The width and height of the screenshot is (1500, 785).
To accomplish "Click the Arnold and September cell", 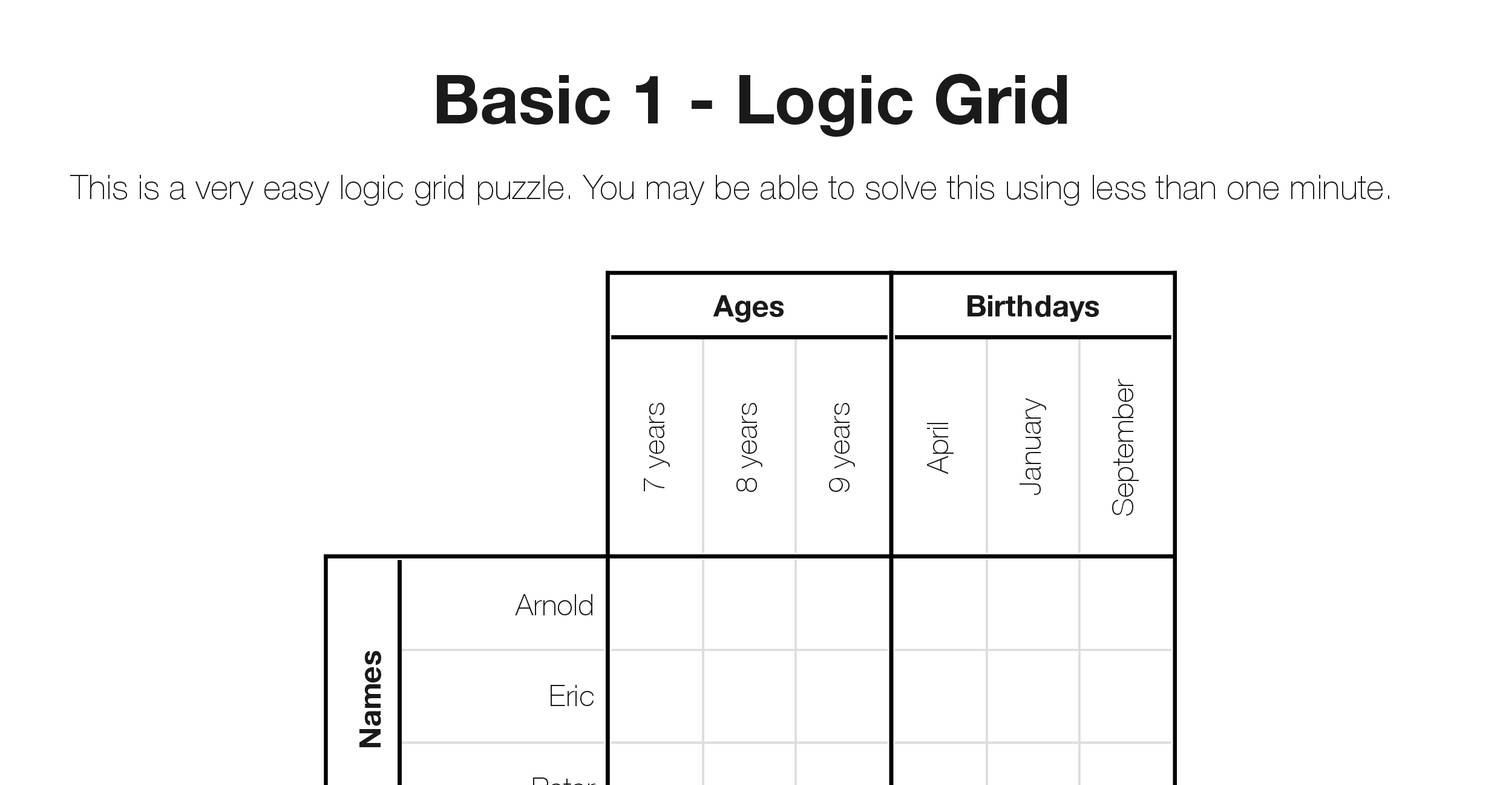I will 1125,604.
